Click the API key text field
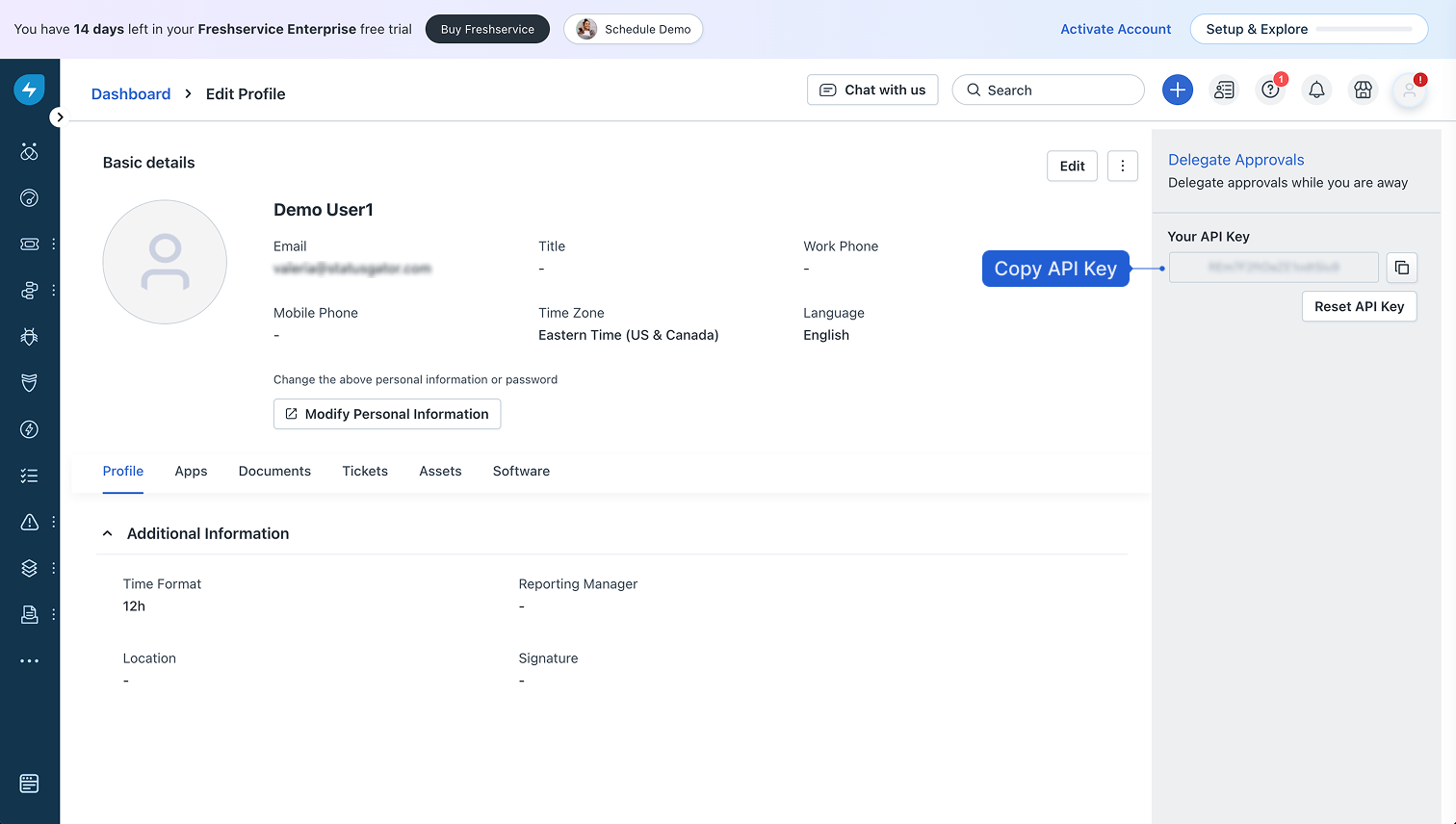Viewport: 1456px width, 824px height. coord(1274,268)
